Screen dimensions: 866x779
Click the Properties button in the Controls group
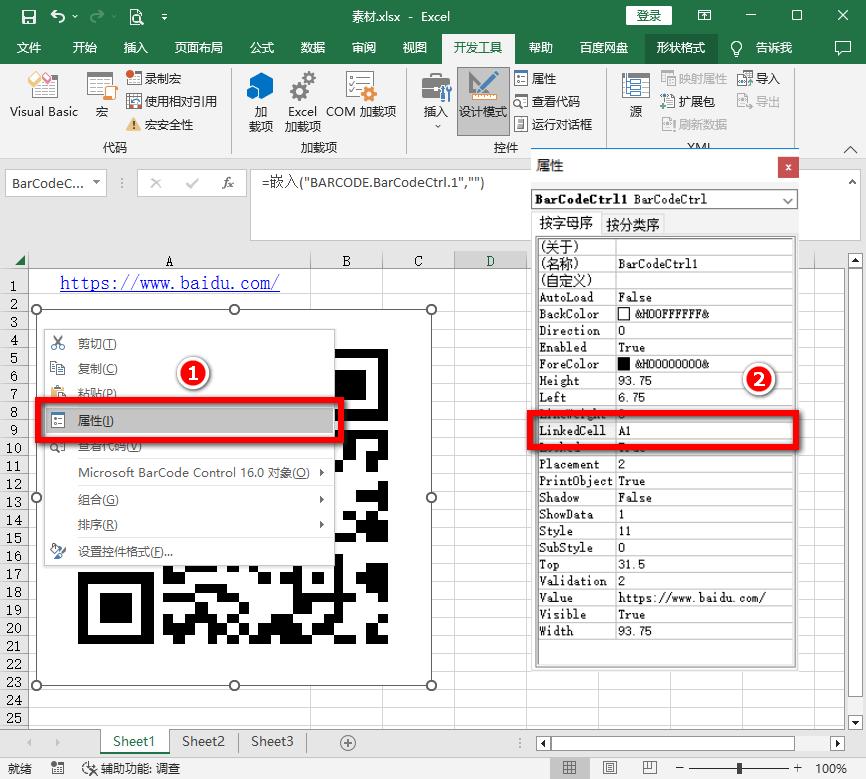pyautogui.click(x=536, y=78)
